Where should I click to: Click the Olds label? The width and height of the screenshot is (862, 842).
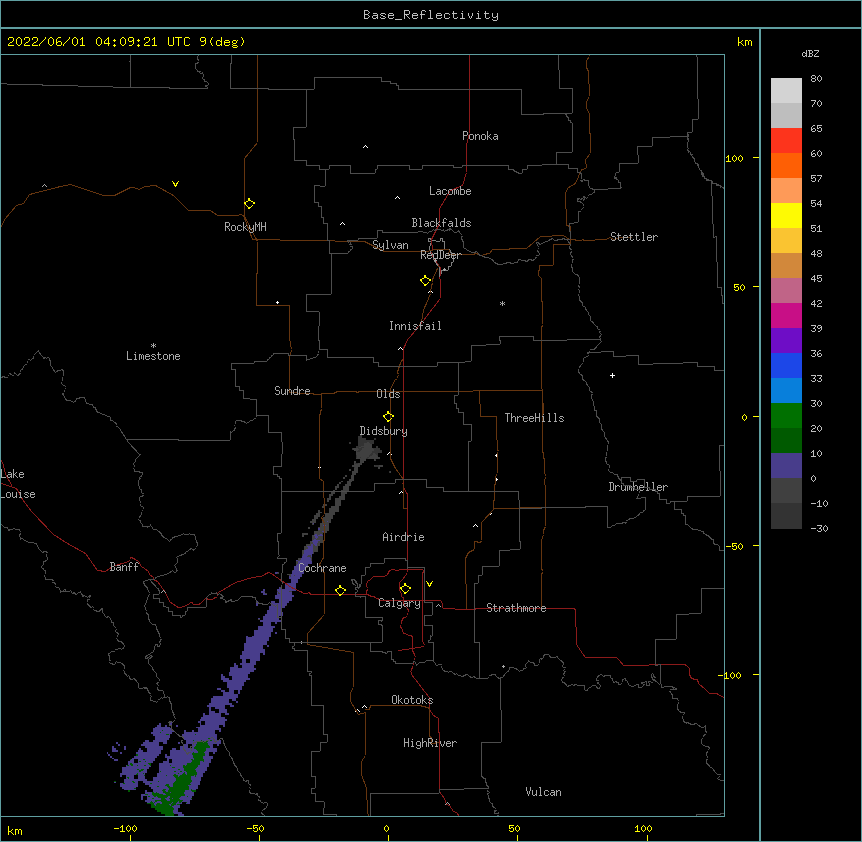coord(388,394)
